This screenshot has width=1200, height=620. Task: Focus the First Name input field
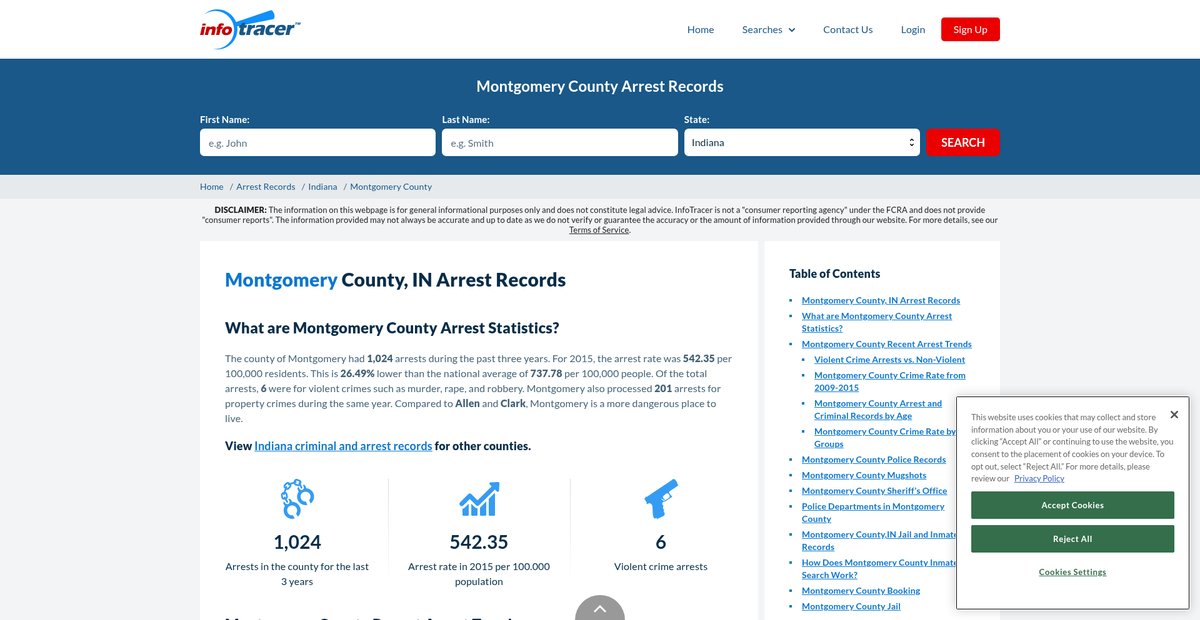point(318,143)
